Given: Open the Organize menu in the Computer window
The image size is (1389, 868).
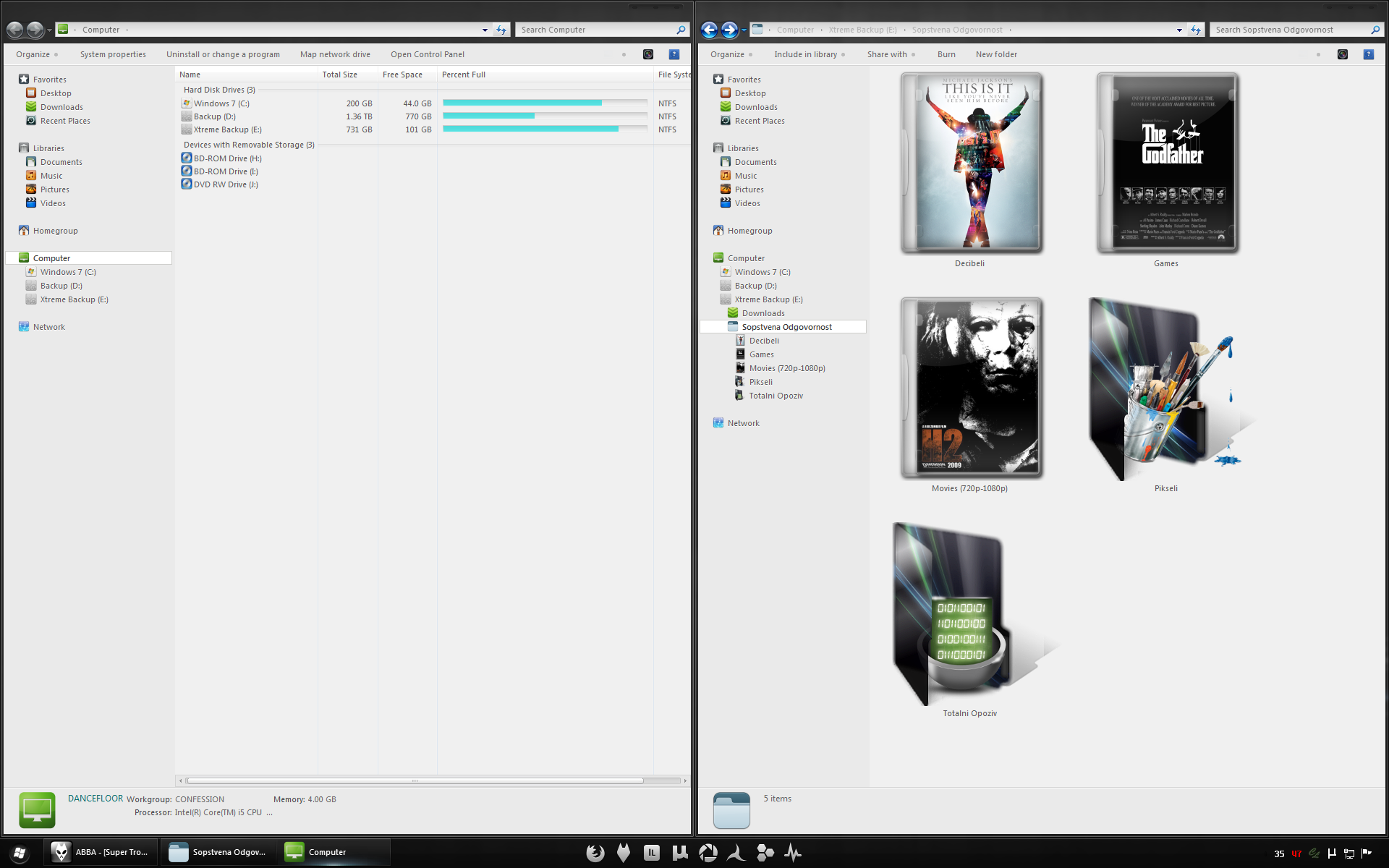Looking at the screenshot, I should [x=37, y=54].
